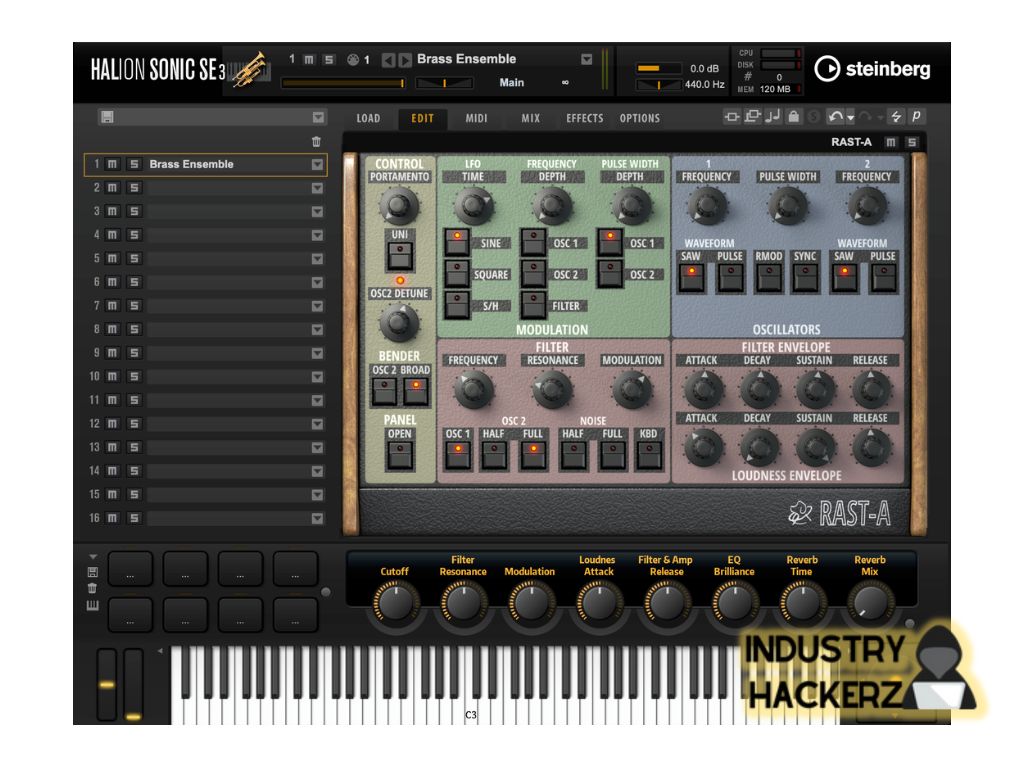Open the slot 16 program dropdown
Image resolution: width=1024 pixels, height=767 pixels.
[x=317, y=518]
